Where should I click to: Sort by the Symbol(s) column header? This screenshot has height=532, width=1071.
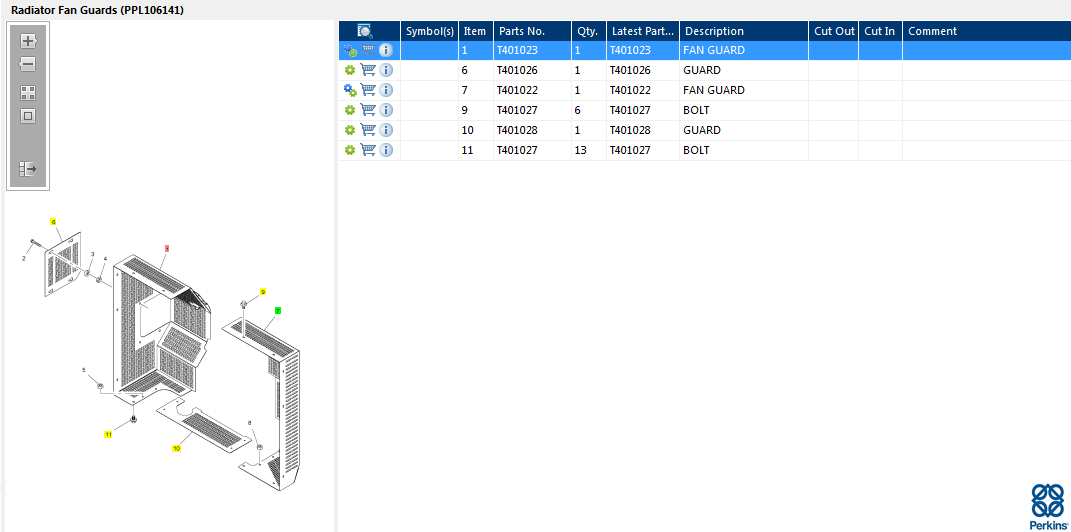[x=430, y=31]
